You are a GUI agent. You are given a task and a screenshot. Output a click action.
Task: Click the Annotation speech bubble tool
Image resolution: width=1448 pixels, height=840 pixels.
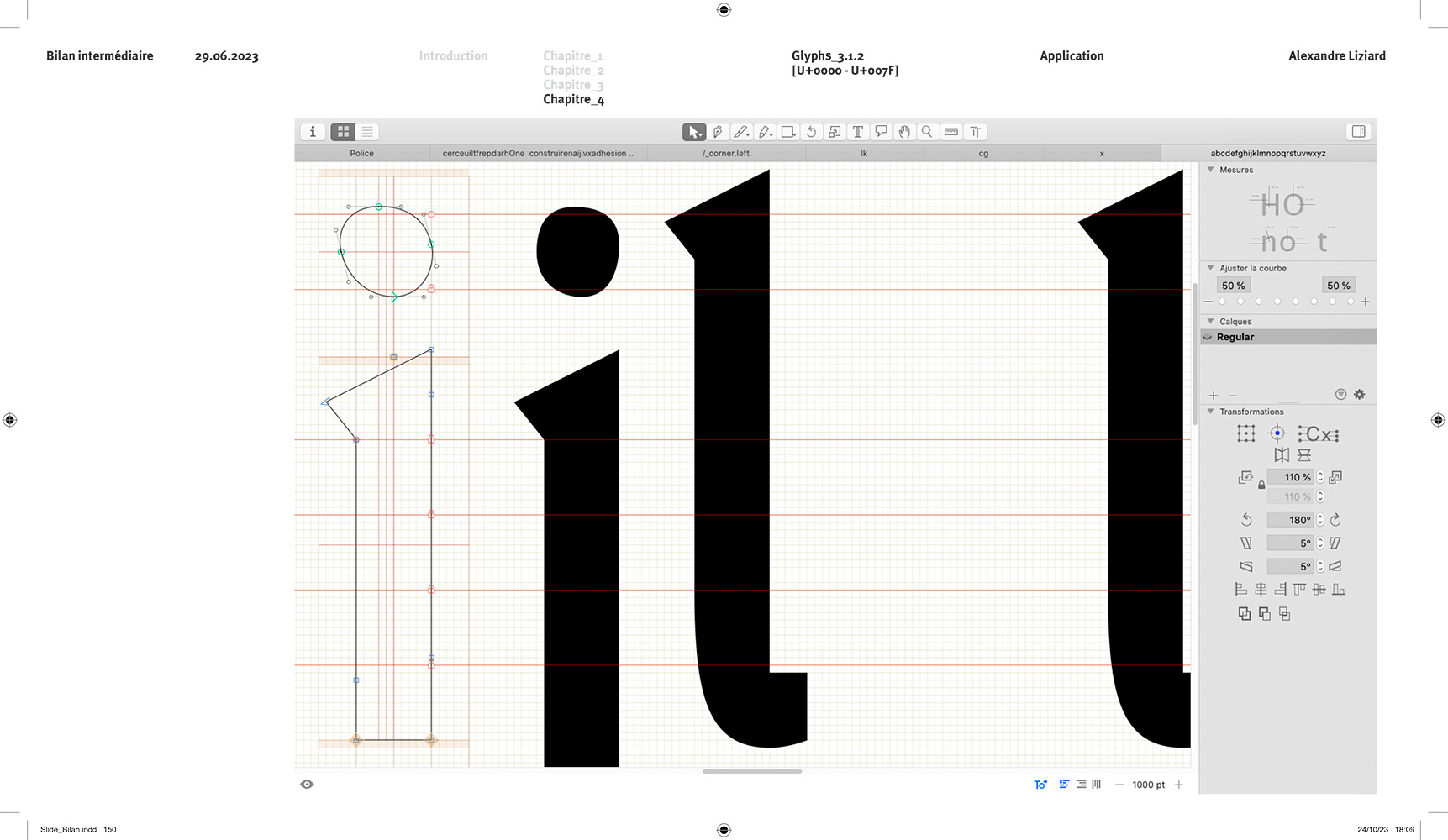(x=881, y=132)
